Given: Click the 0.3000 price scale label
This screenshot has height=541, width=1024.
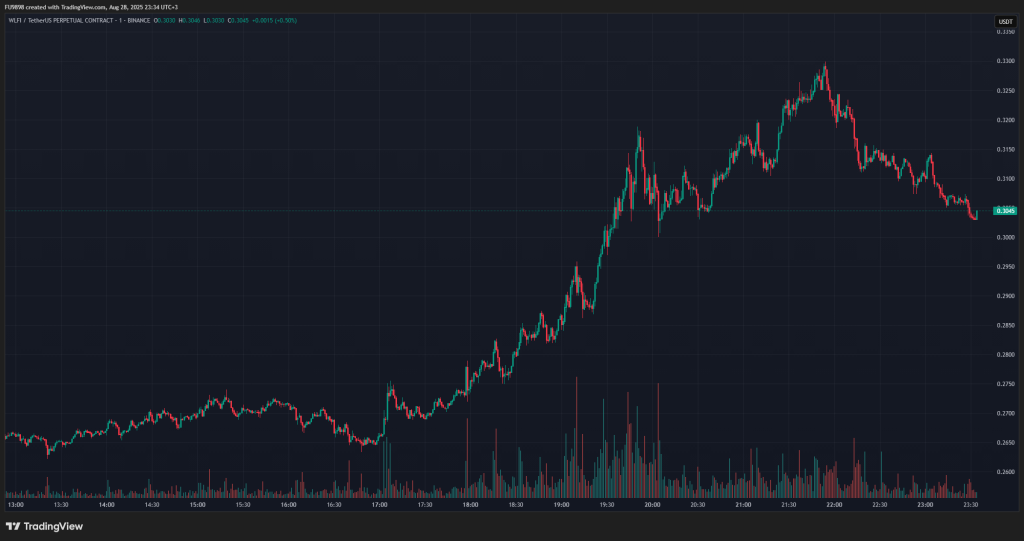Looking at the screenshot, I should [1007, 237].
